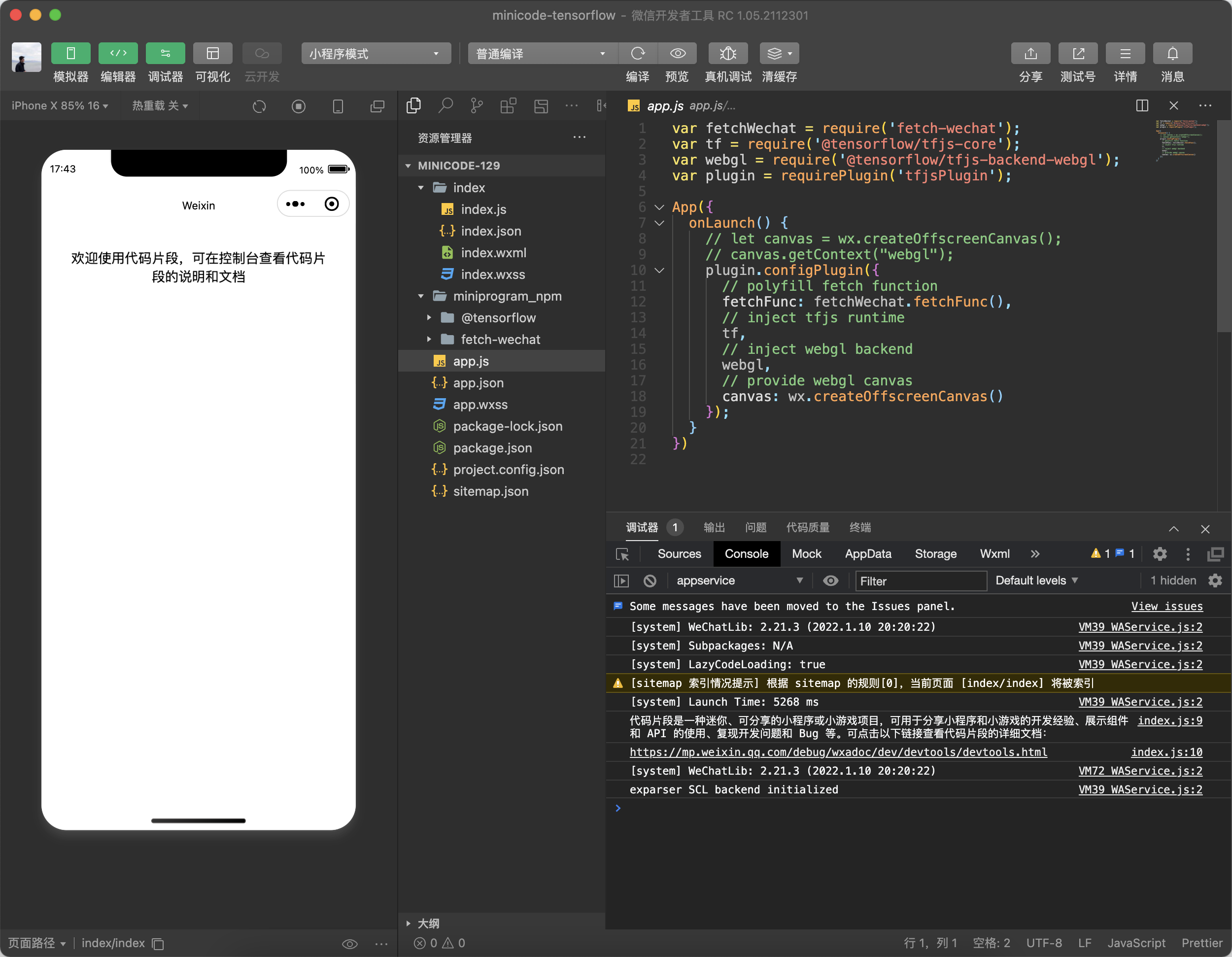
Task: Expand the @tensorflow folder
Action: pyautogui.click(x=429, y=317)
